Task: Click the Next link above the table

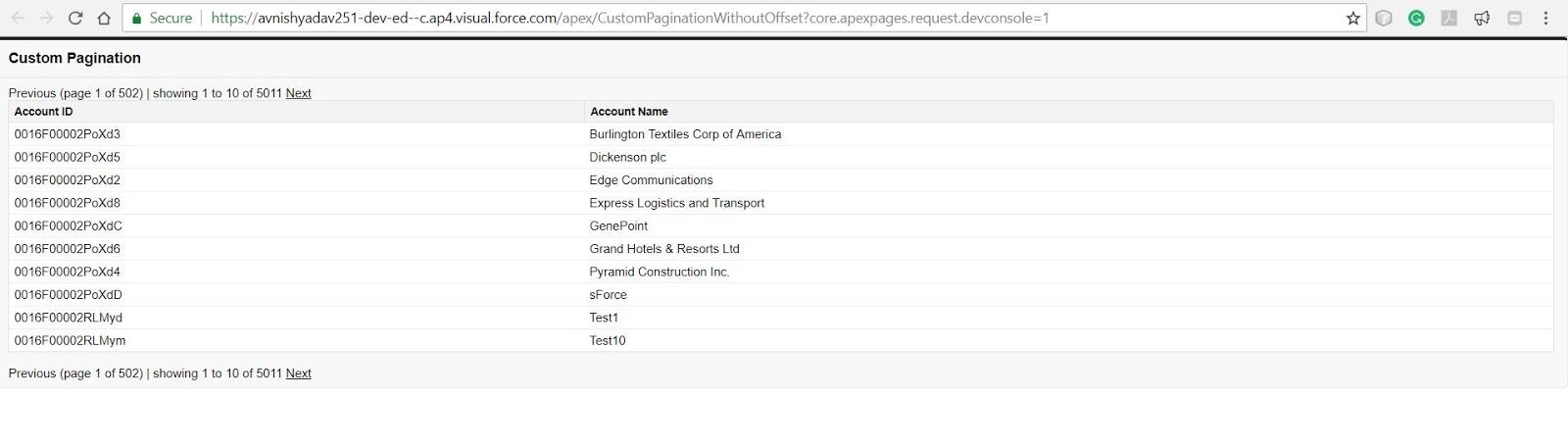Action: 298,93
